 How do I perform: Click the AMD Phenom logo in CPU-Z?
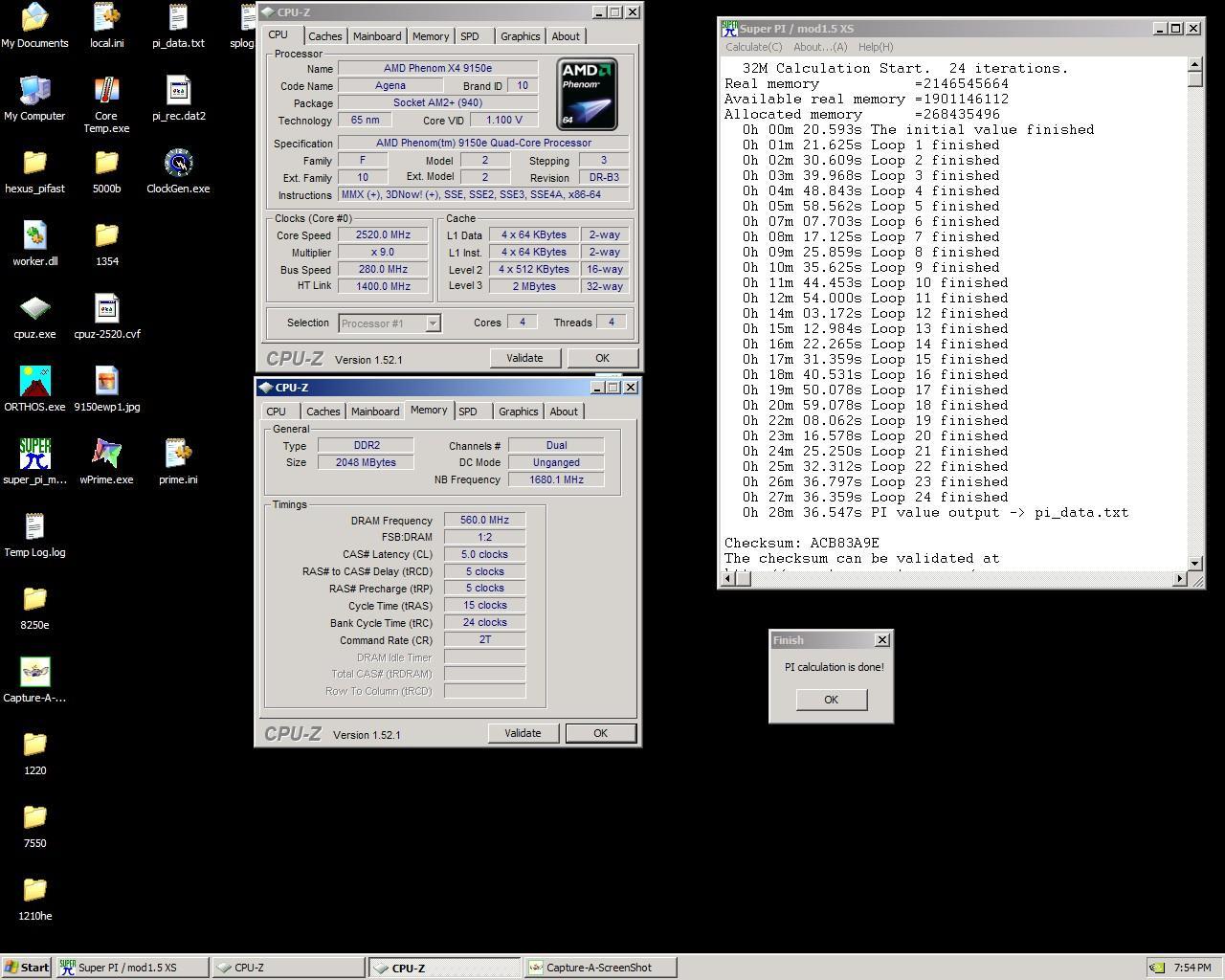[x=588, y=94]
